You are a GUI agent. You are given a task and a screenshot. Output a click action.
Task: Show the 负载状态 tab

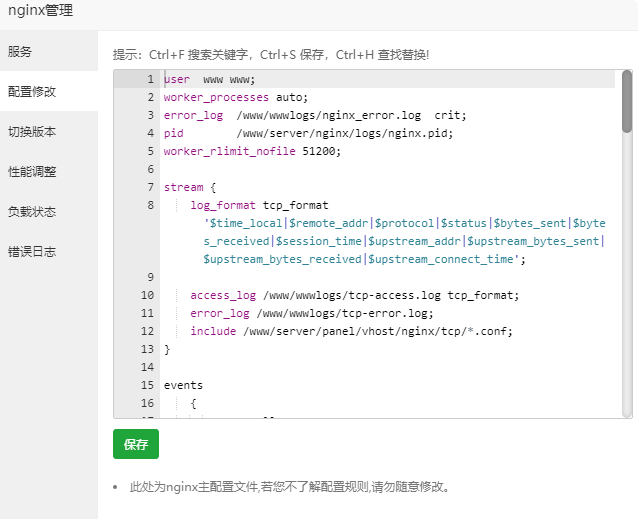pyautogui.click(x=32, y=211)
